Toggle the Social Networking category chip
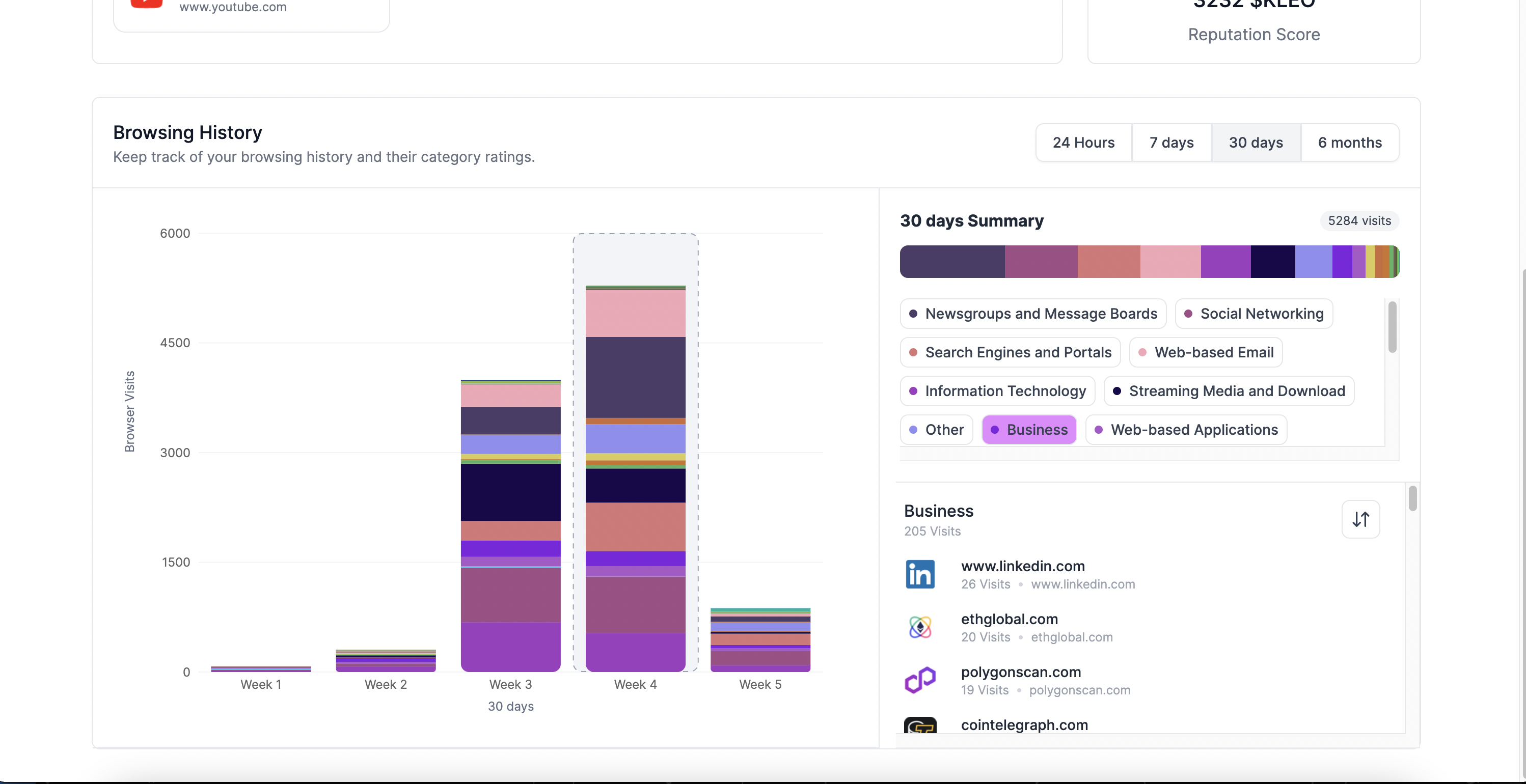1526x784 pixels. pos(1253,313)
